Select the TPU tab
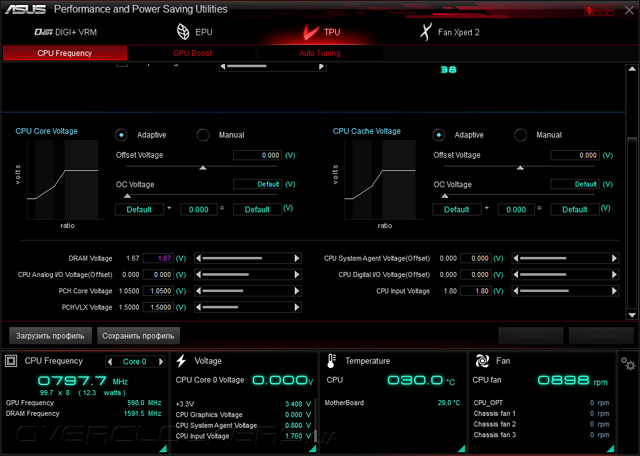 coord(321,32)
